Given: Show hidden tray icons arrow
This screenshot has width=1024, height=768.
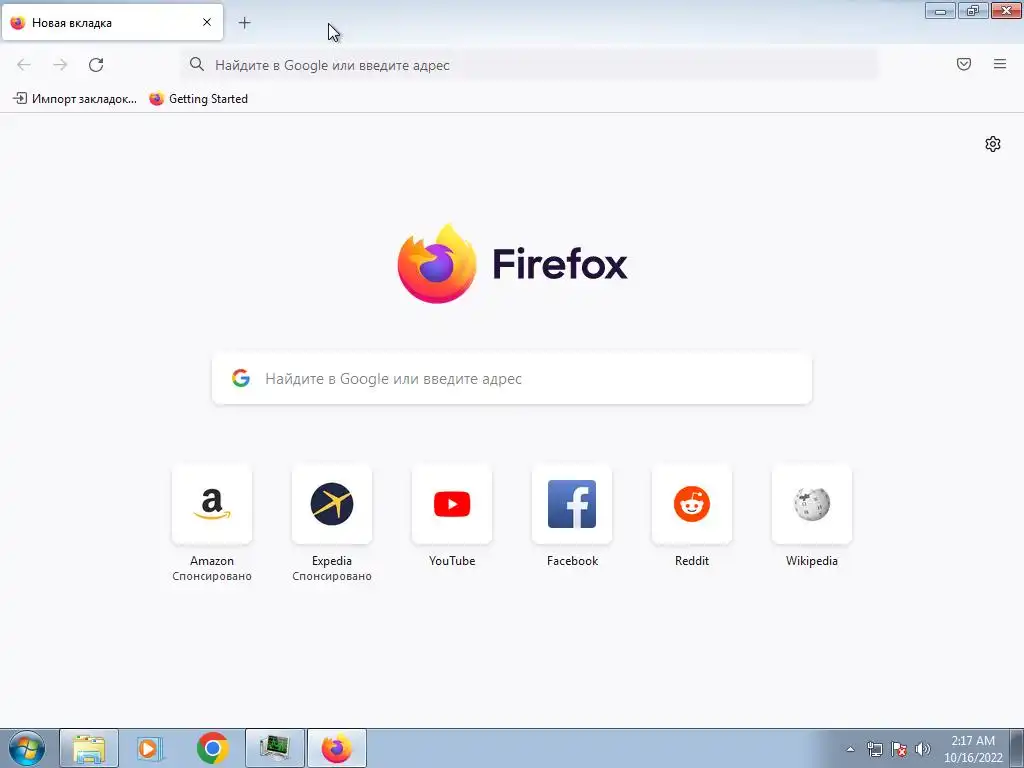Looking at the screenshot, I should coord(850,749).
